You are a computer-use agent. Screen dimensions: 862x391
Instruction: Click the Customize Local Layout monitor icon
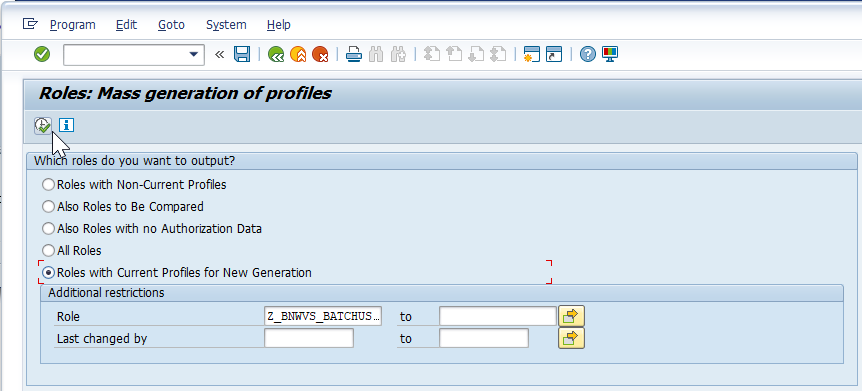(610, 54)
